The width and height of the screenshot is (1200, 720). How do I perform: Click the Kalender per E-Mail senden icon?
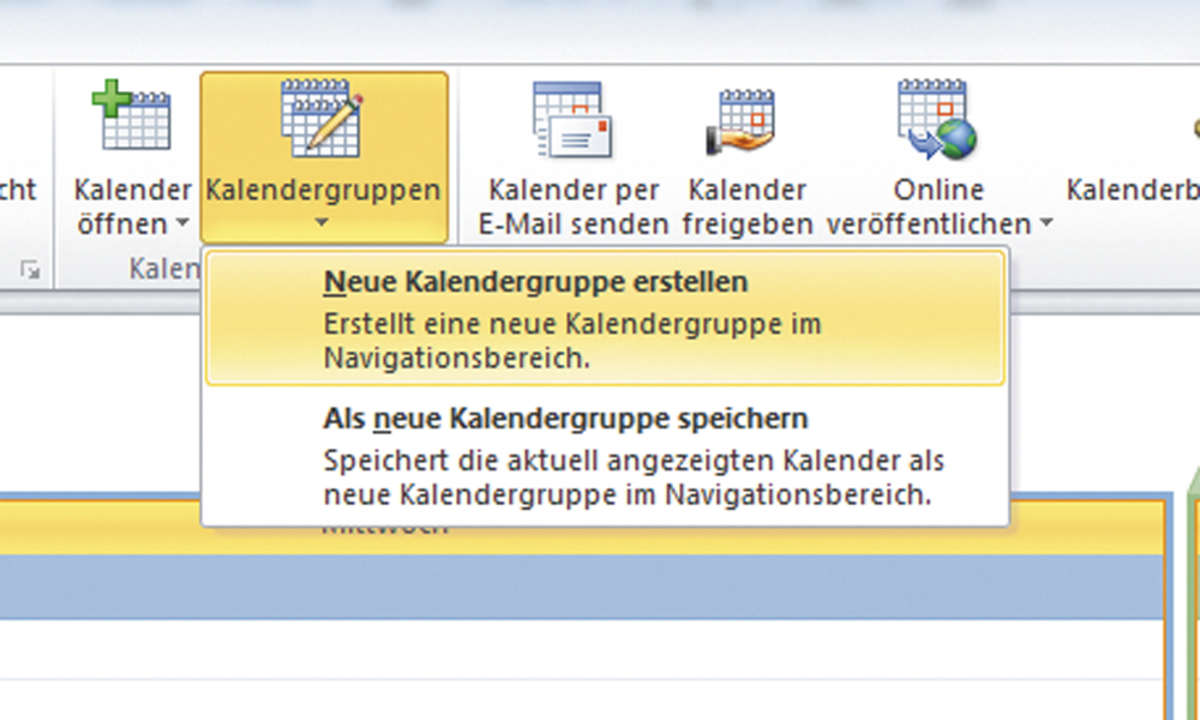(x=572, y=120)
